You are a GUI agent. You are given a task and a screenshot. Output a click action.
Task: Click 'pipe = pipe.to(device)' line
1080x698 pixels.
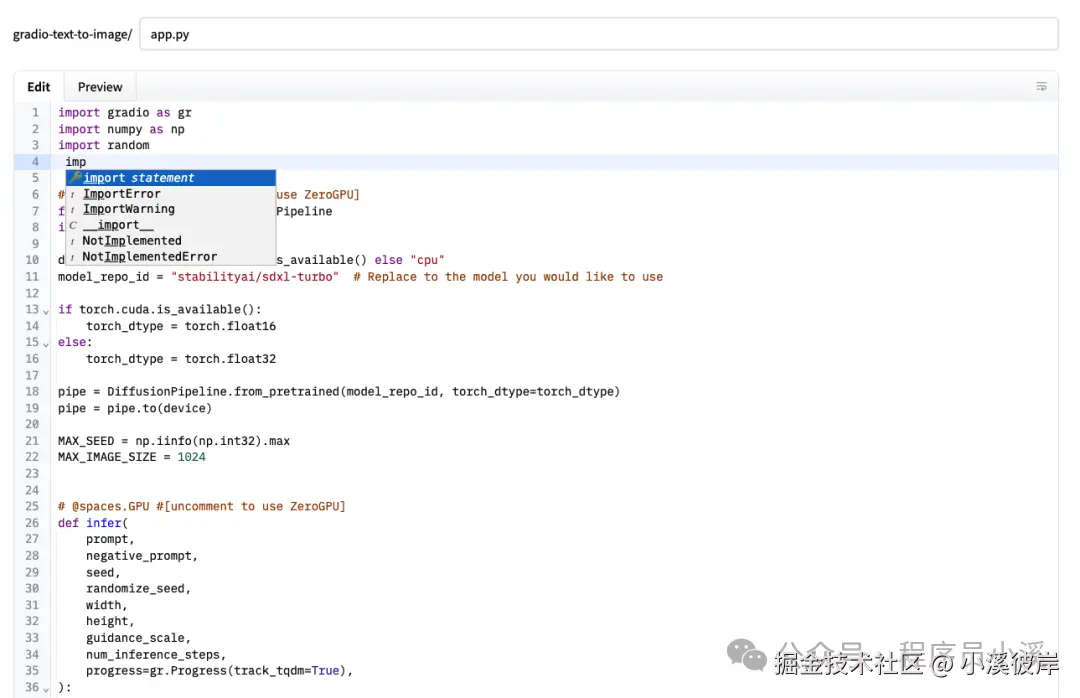pos(135,408)
